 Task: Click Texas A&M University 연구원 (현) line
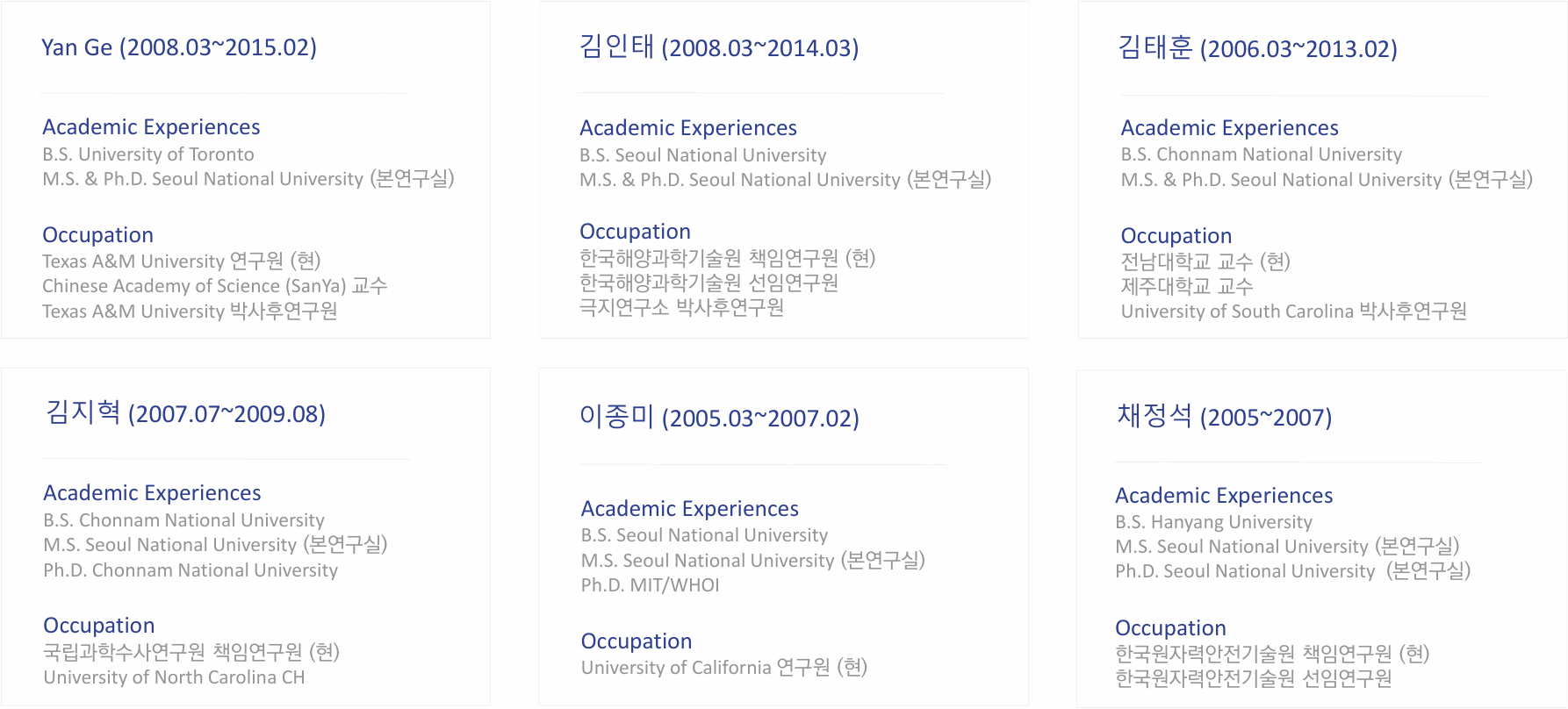pyautogui.click(x=182, y=261)
